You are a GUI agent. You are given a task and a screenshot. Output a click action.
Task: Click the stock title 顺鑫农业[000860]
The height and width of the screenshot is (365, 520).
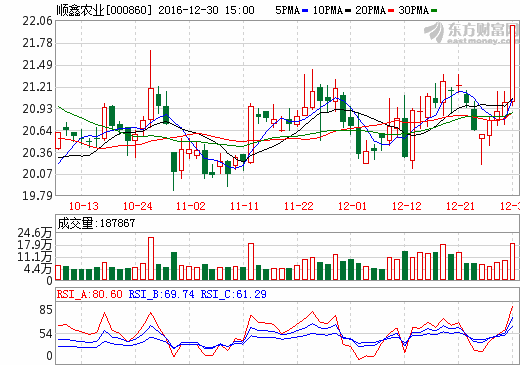pos(104,10)
